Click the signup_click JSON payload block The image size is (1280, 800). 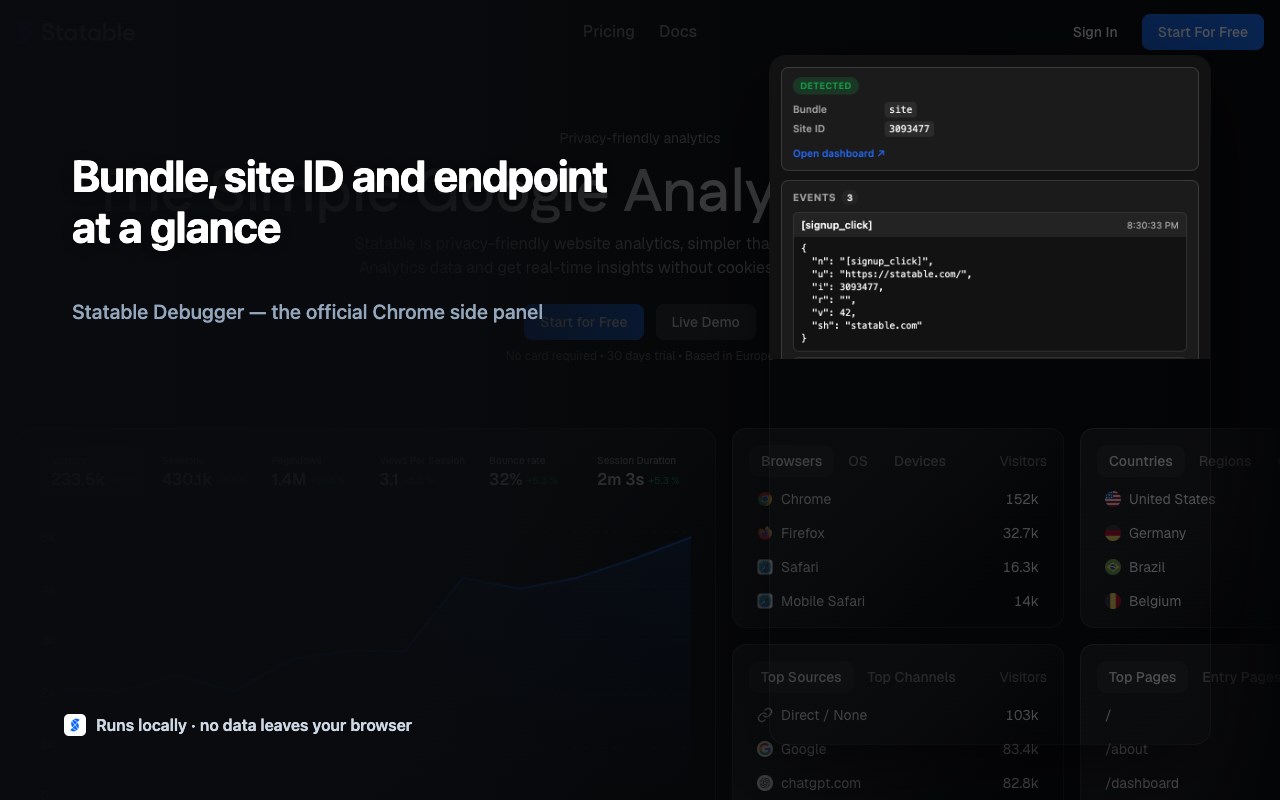[990, 293]
